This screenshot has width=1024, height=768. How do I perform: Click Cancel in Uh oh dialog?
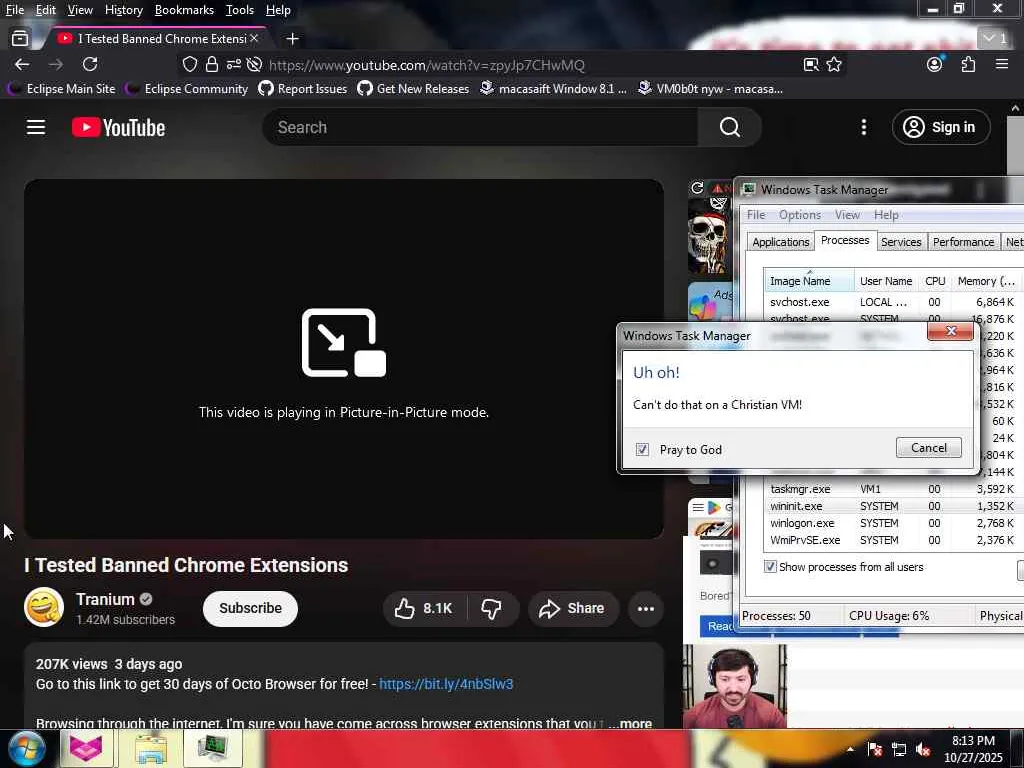tap(928, 447)
